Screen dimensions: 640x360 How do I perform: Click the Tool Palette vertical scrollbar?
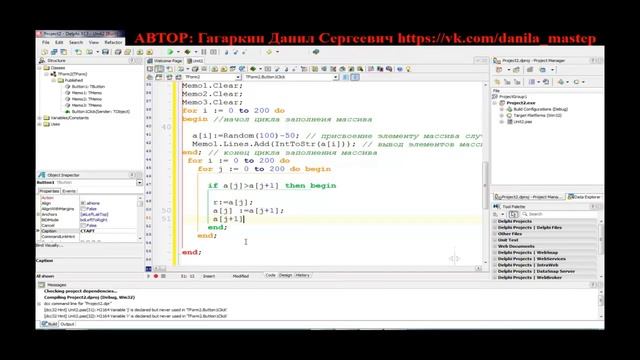pos(600,249)
